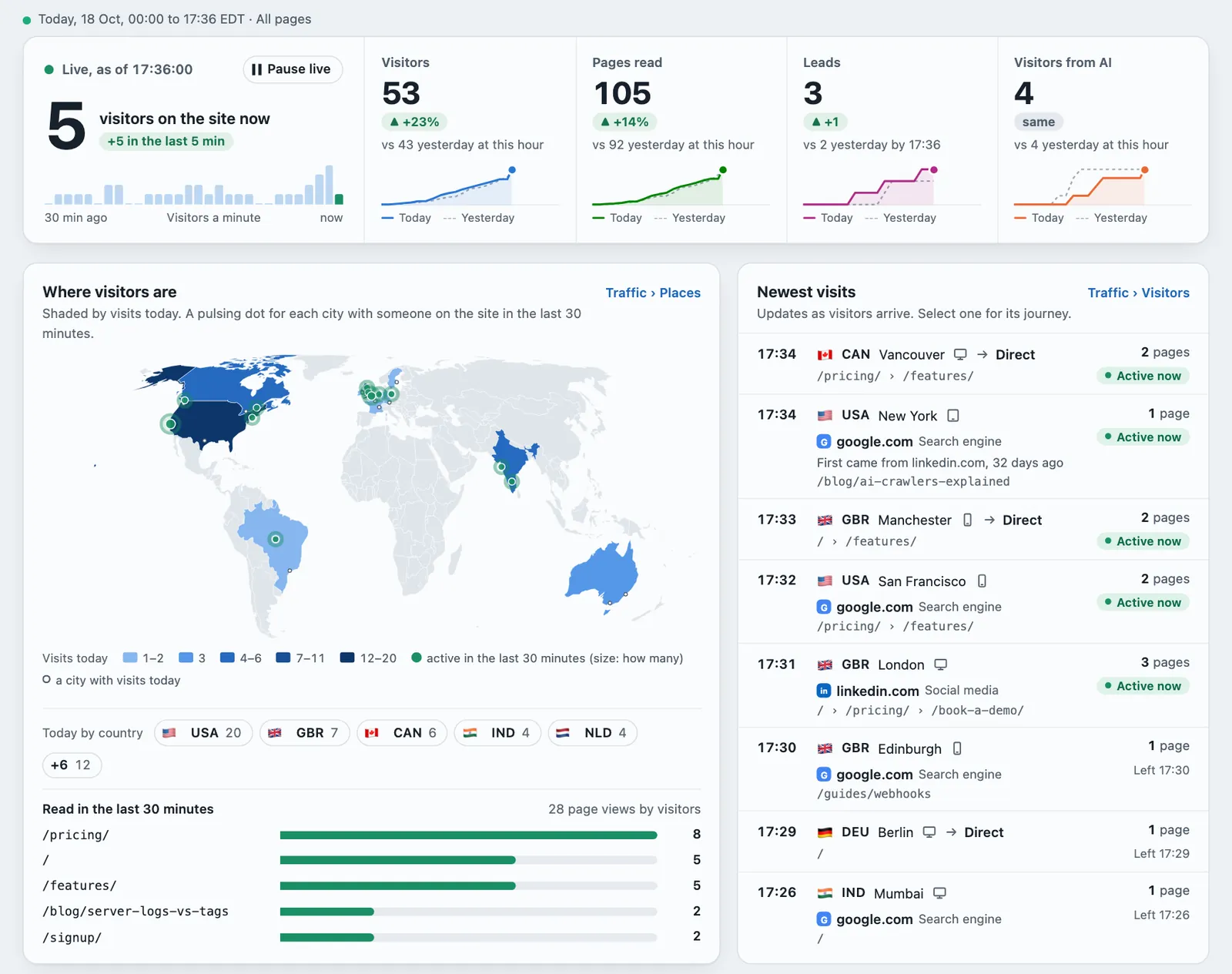Screen dimensions: 1232x974
Task: Click the German flag beside Berlin
Action: click(825, 832)
